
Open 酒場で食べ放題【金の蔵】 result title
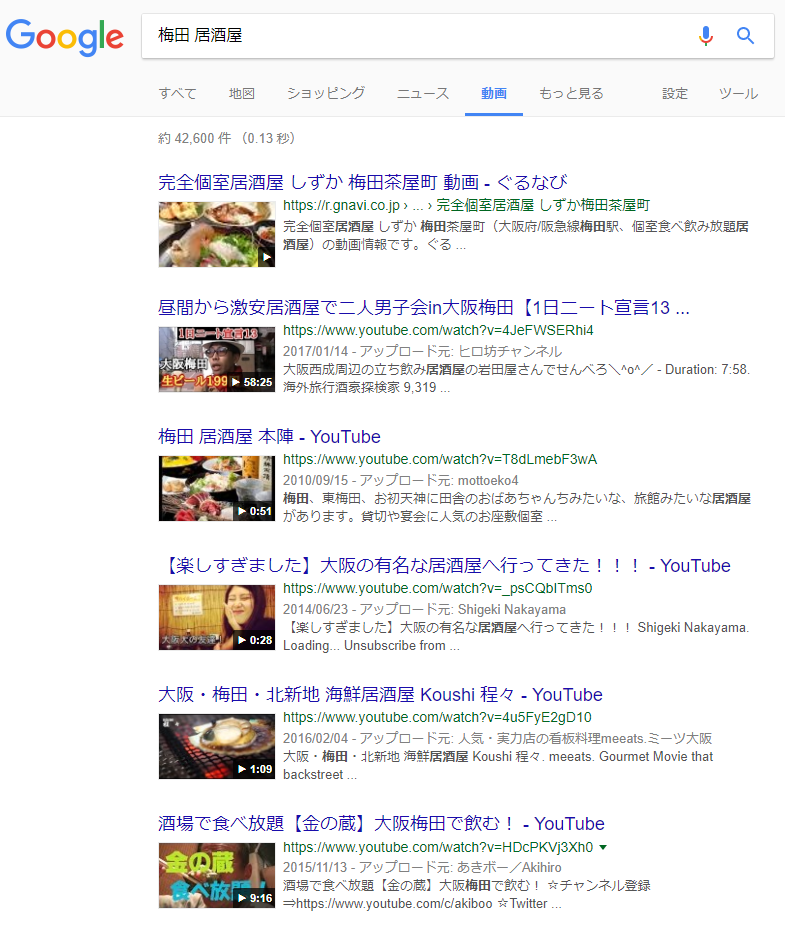381,824
